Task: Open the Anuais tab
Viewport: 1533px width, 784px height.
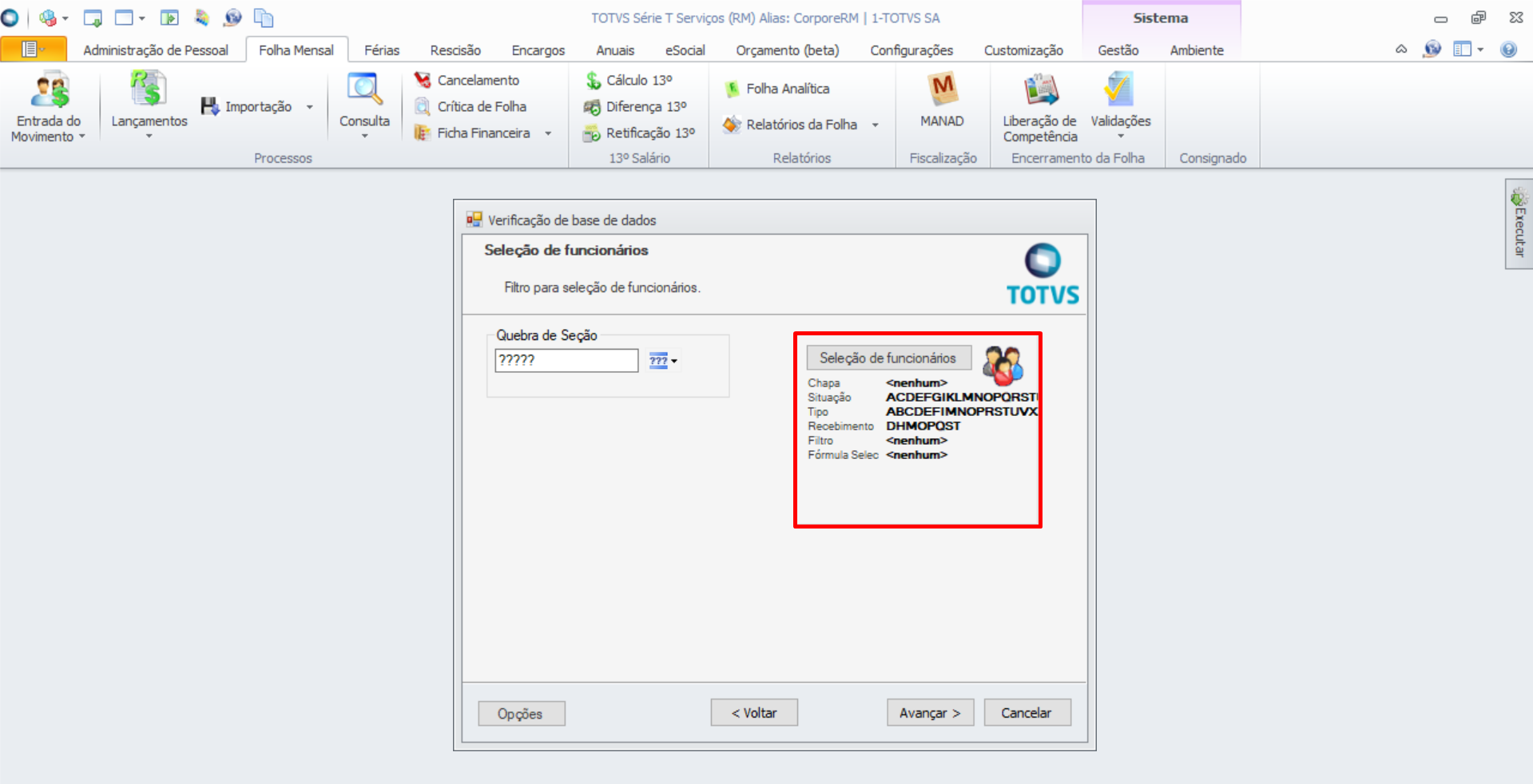Action: pyautogui.click(x=615, y=50)
